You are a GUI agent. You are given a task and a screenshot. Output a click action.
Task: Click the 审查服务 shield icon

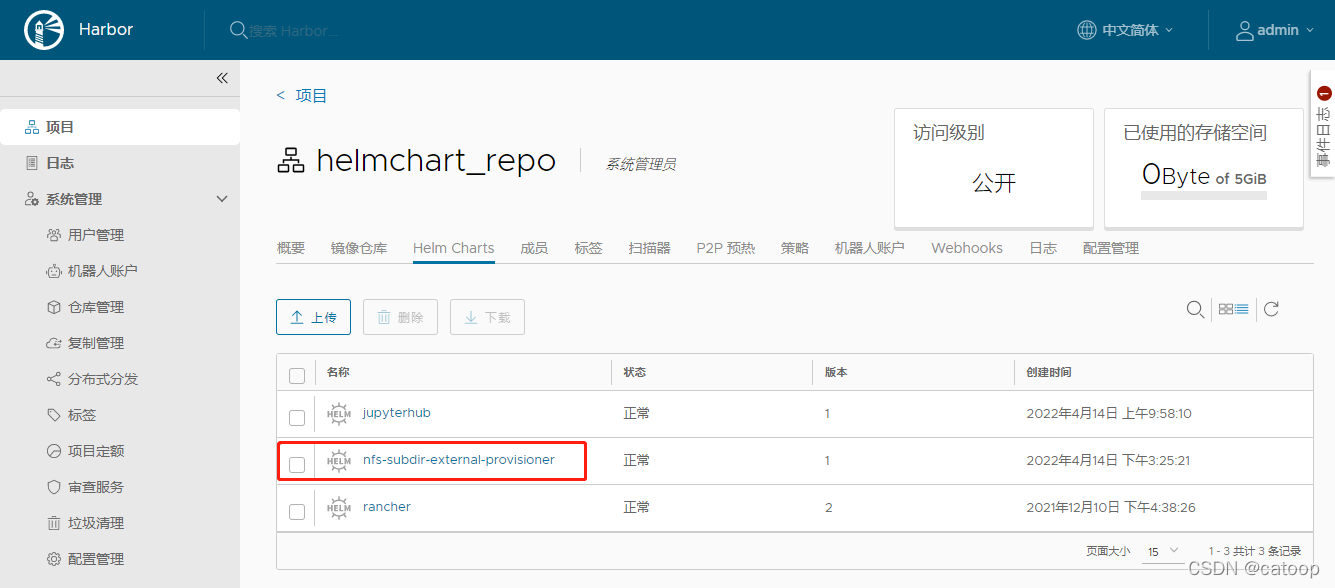(54, 487)
